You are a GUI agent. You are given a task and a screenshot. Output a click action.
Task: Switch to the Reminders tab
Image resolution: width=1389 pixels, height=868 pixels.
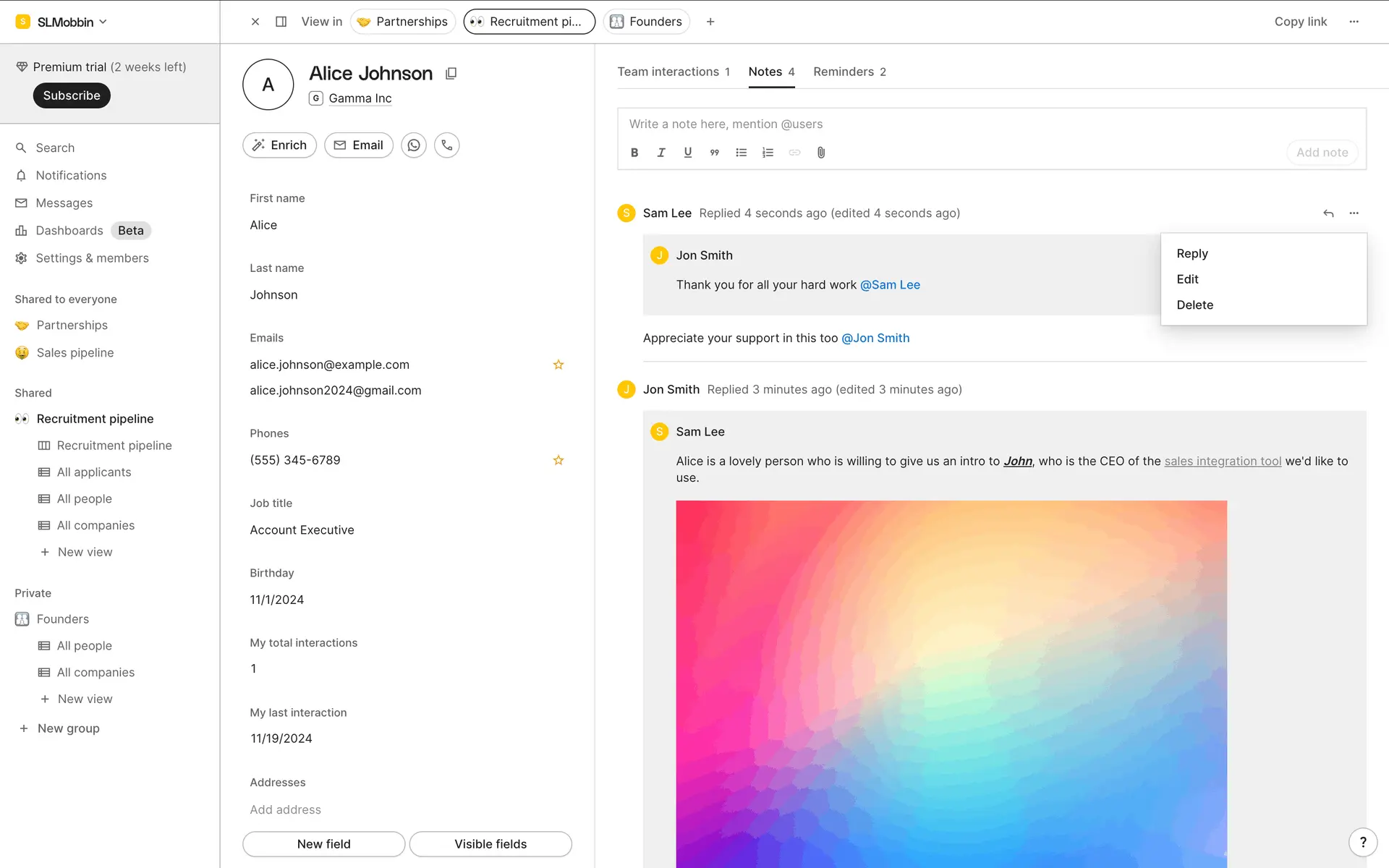[x=849, y=72]
